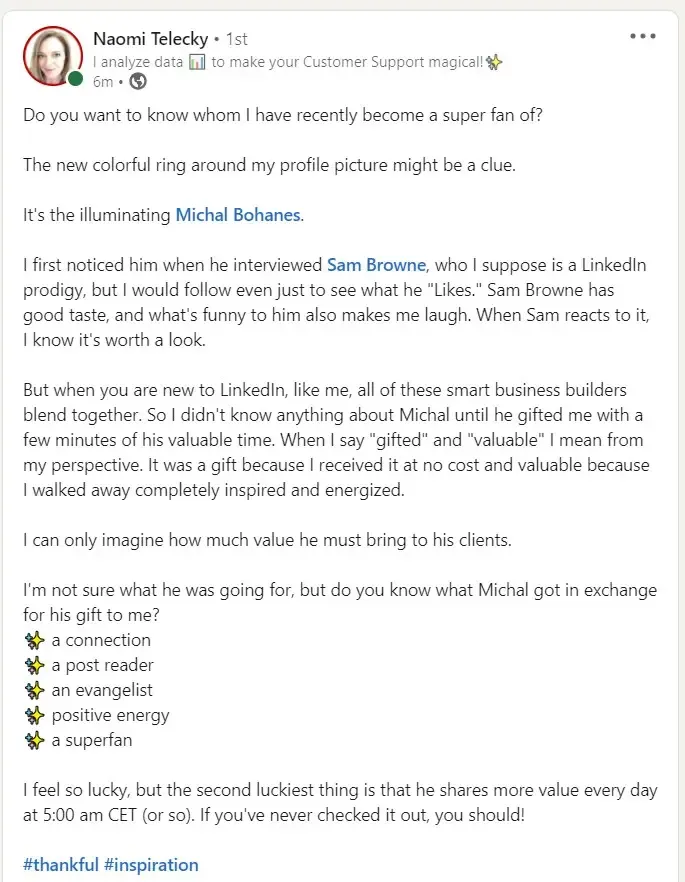This screenshot has width=685, height=882.
Task: Open Naomi Telecky's profile picture
Action: pos(53,56)
